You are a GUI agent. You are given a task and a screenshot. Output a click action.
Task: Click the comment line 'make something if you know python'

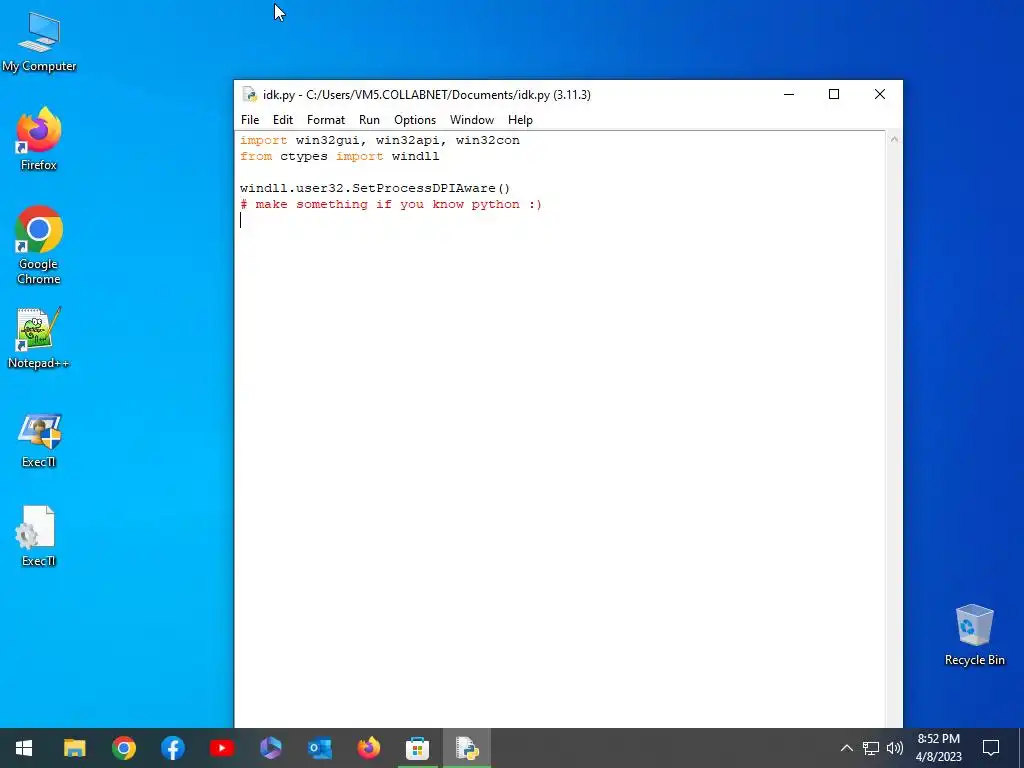[391, 204]
